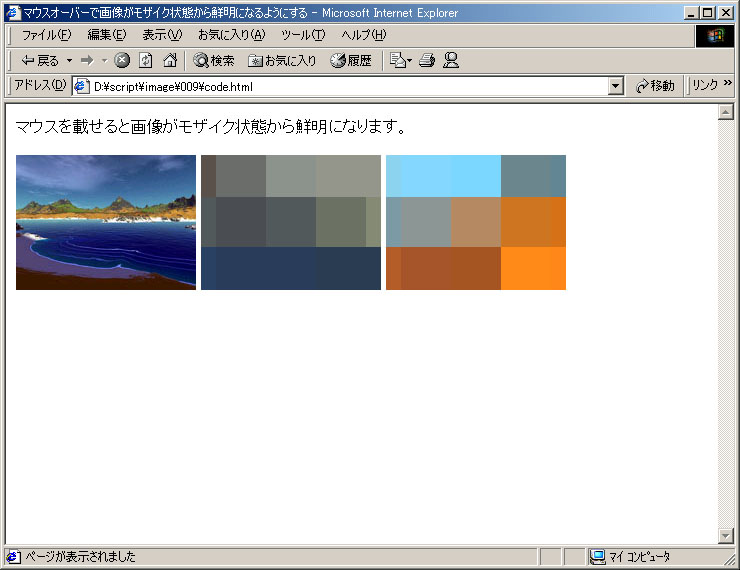Open the 表示(V) menu
This screenshot has height=570, width=740.
(x=162, y=34)
